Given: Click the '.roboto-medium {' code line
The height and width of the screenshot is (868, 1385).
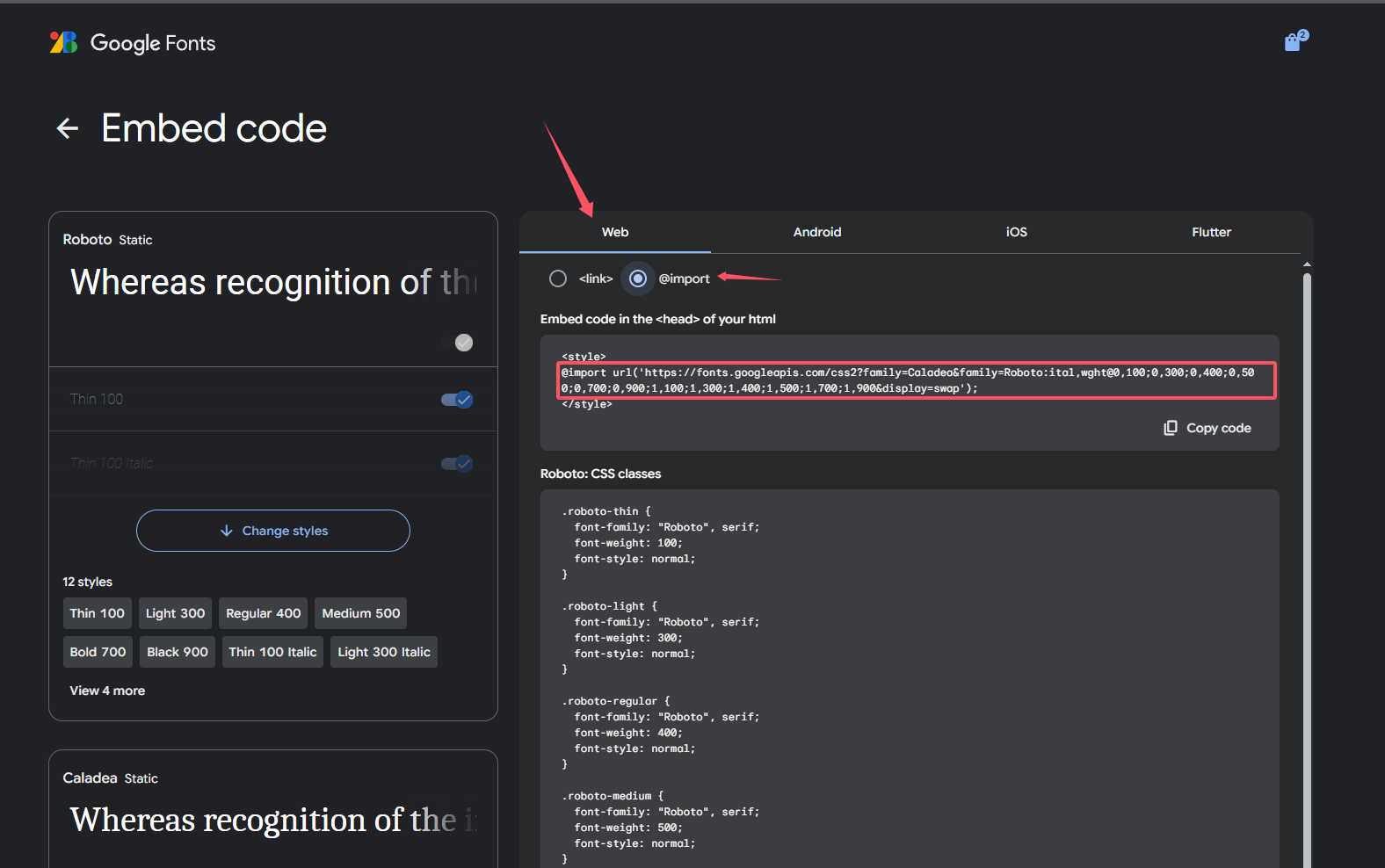Looking at the screenshot, I should (x=613, y=796).
